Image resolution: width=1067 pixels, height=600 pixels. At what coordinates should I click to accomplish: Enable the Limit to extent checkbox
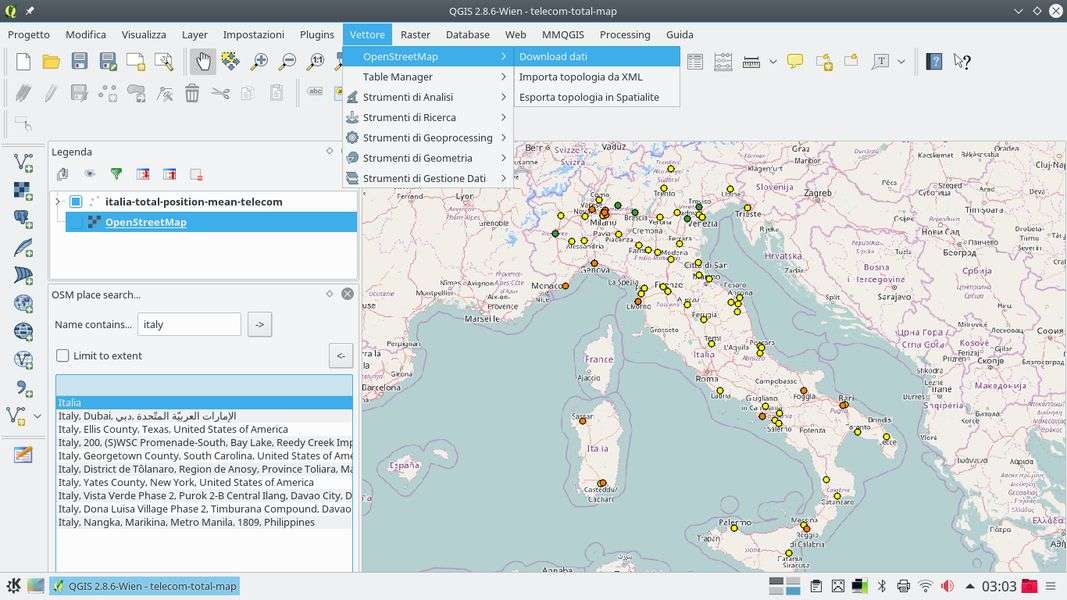[63, 356]
